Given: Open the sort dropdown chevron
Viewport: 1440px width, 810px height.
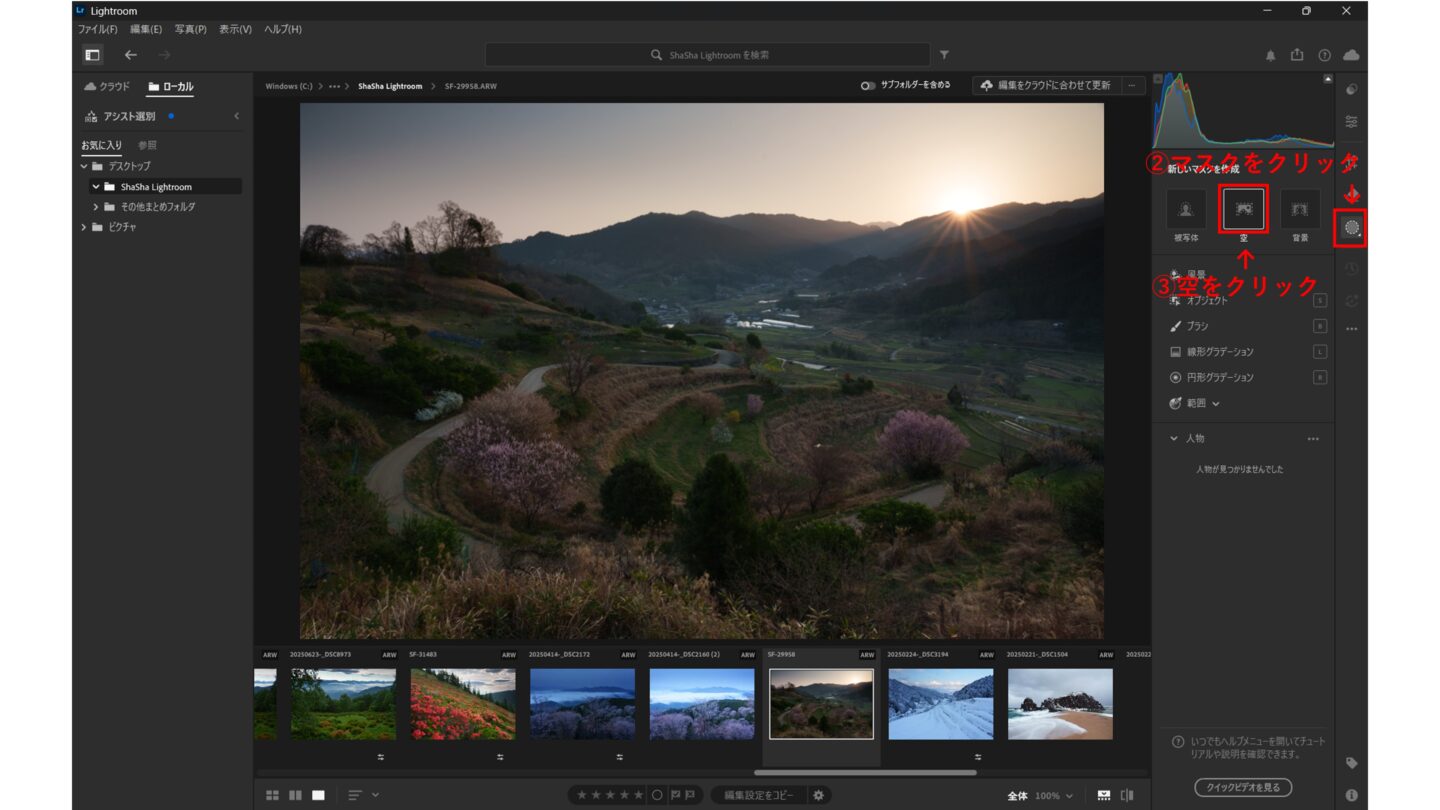Looking at the screenshot, I should tap(376, 795).
